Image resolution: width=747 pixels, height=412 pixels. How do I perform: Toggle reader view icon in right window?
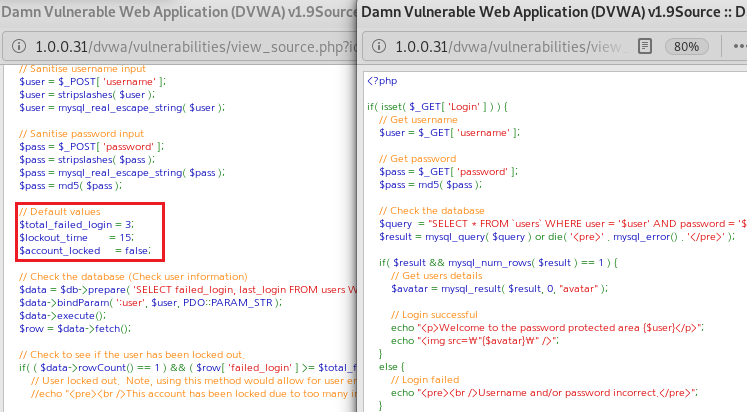[x=645, y=46]
